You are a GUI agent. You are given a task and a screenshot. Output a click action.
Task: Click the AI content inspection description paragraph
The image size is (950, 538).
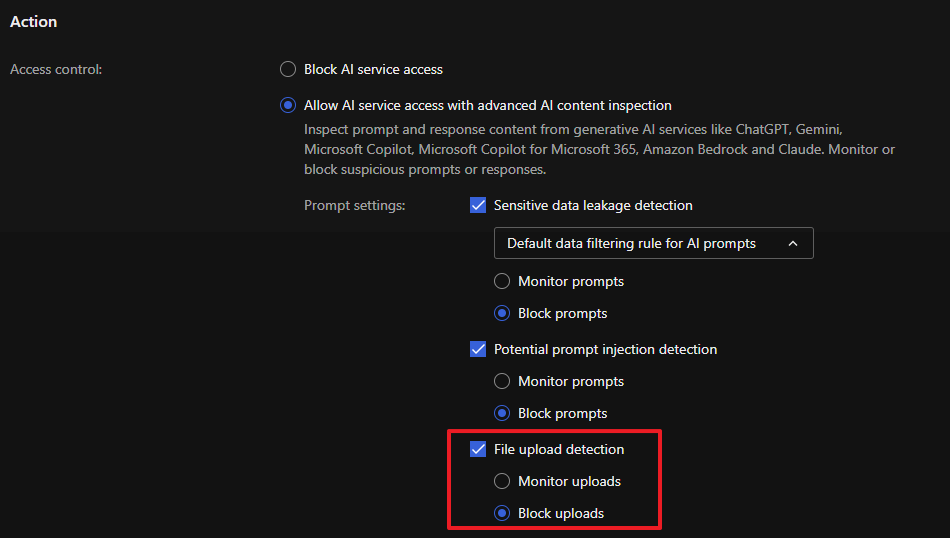point(599,149)
